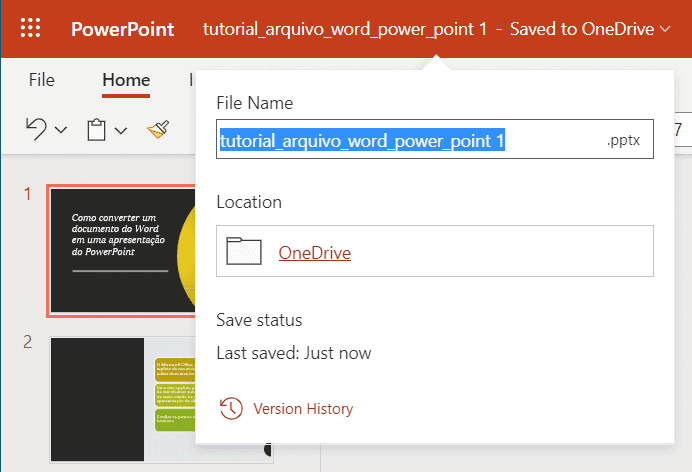
Task: Click the .pptx extension label
Action: (623, 140)
